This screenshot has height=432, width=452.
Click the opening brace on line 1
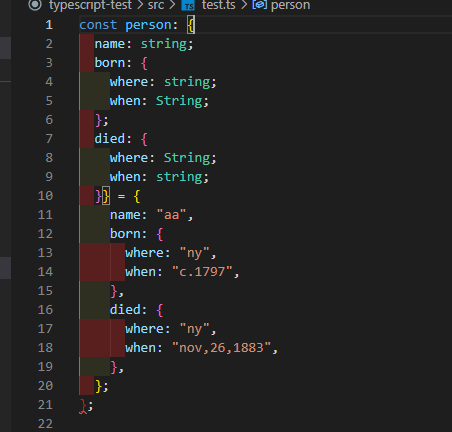[191, 25]
